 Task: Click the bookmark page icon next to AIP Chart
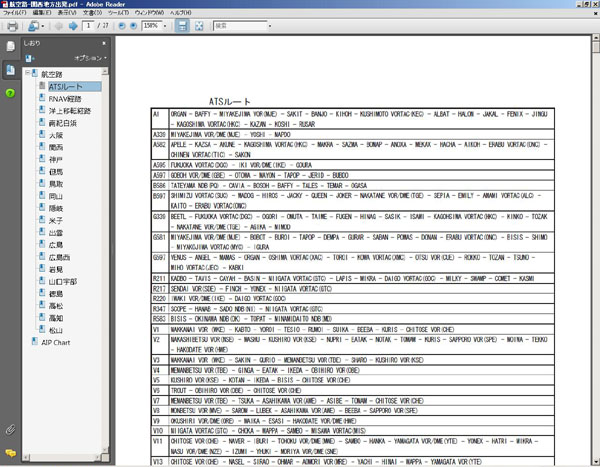[x=35, y=342]
